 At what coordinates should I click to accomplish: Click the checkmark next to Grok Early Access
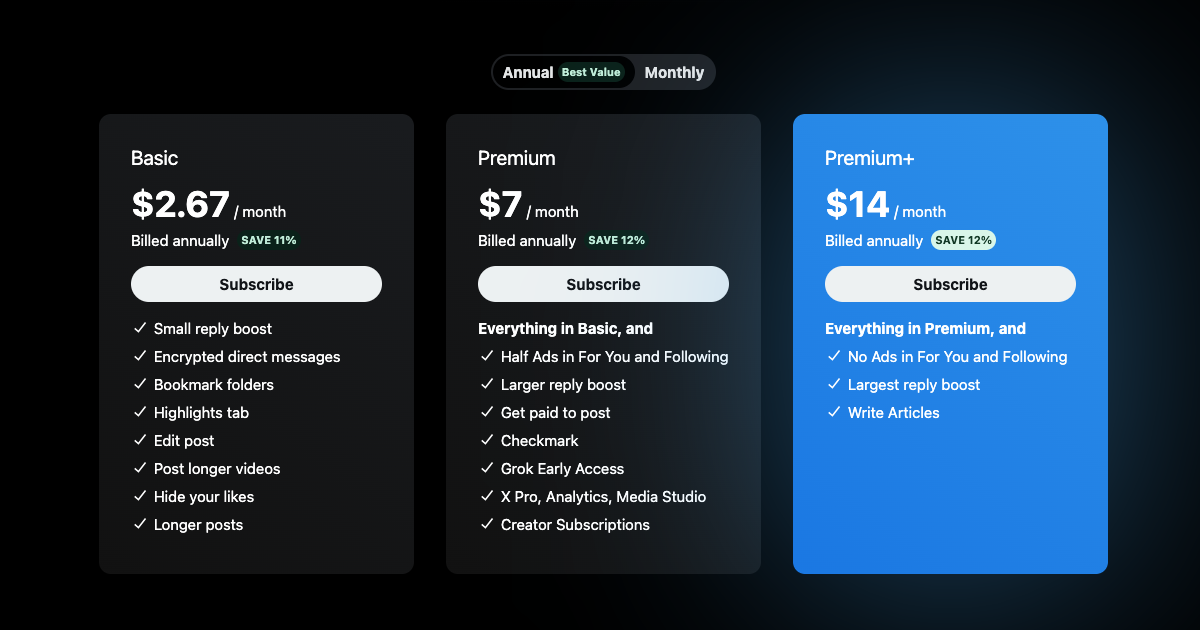(x=487, y=468)
